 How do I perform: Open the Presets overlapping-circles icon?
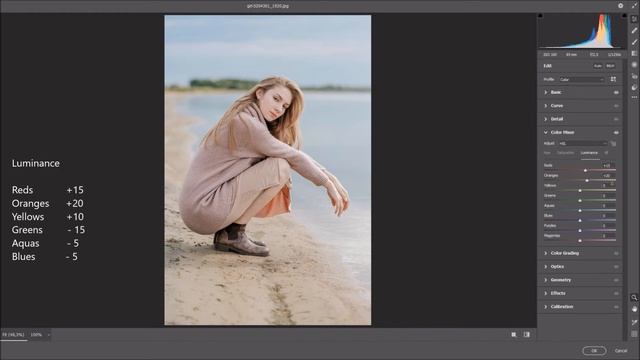pyautogui.click(x=634, y=87)
